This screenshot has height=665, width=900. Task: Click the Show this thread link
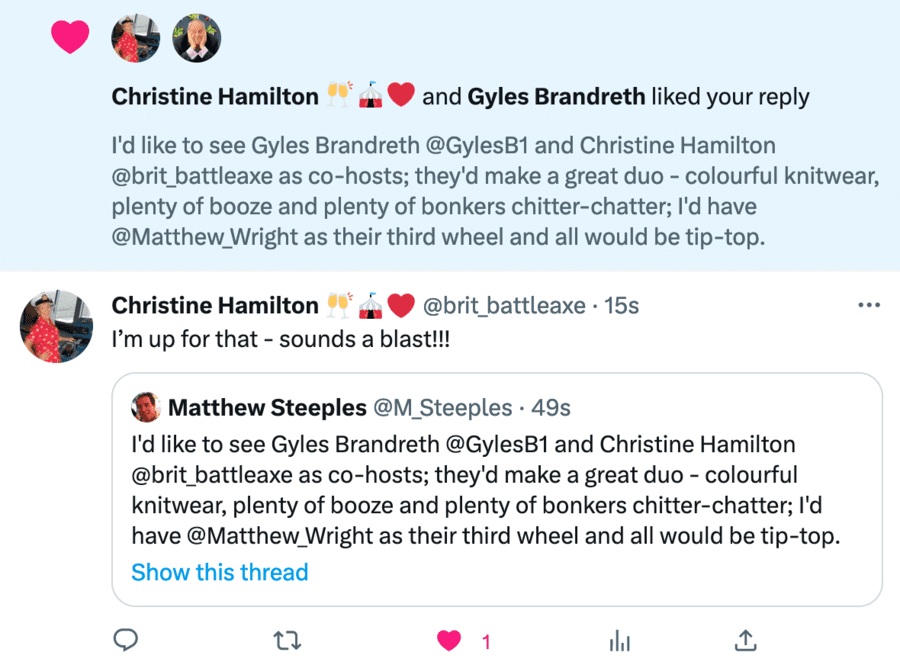(220, 572)
